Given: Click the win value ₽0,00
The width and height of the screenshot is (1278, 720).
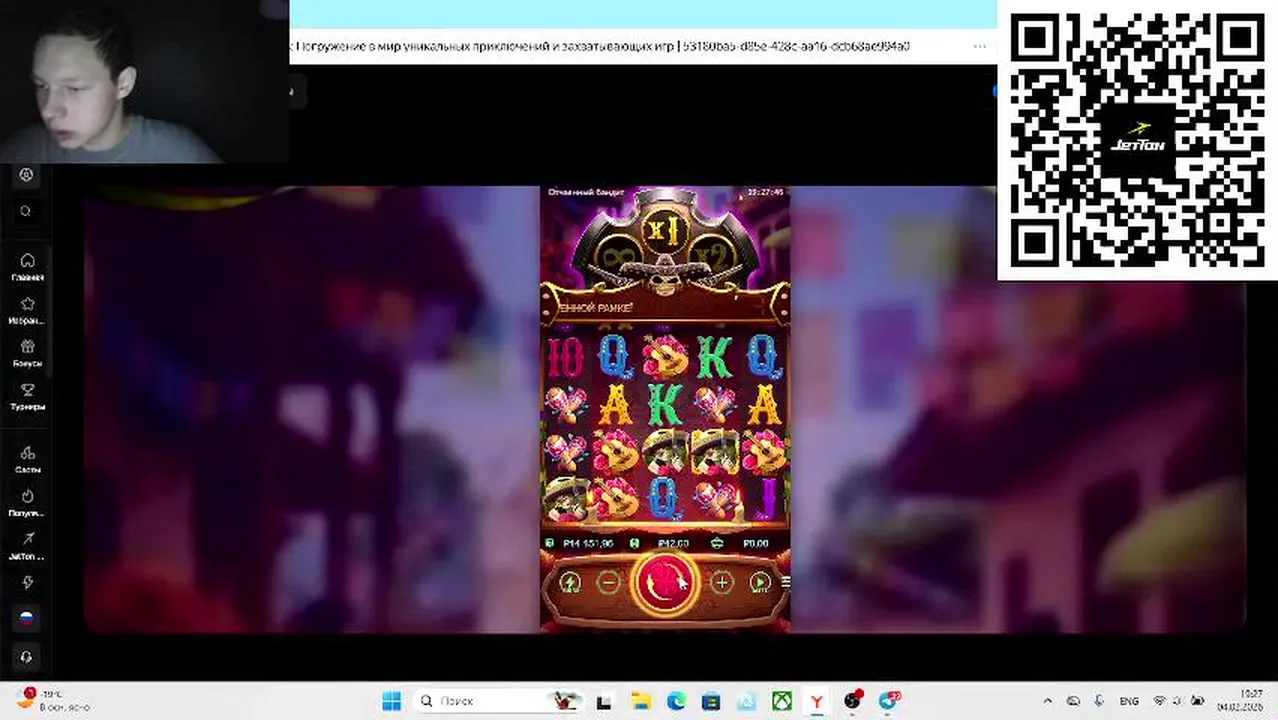Looking at the screenshot, I should pos(755,543).
